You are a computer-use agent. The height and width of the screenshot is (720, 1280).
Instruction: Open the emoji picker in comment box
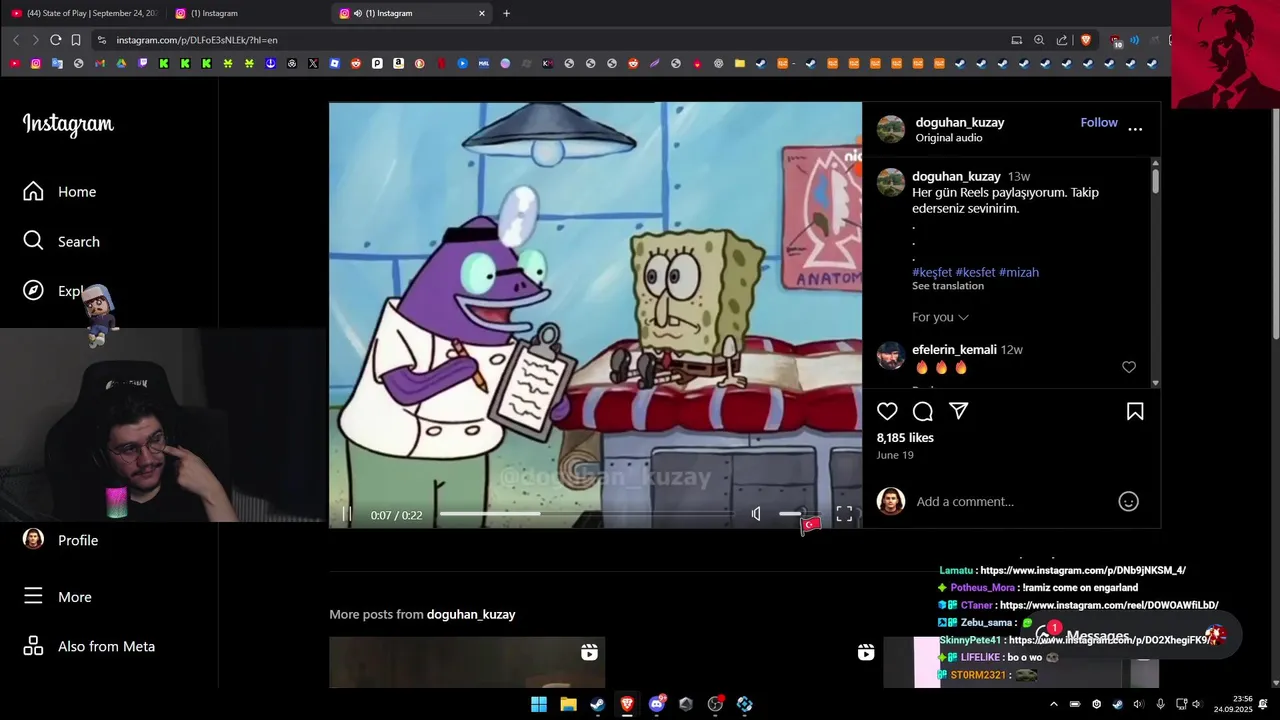(1128, 501)
